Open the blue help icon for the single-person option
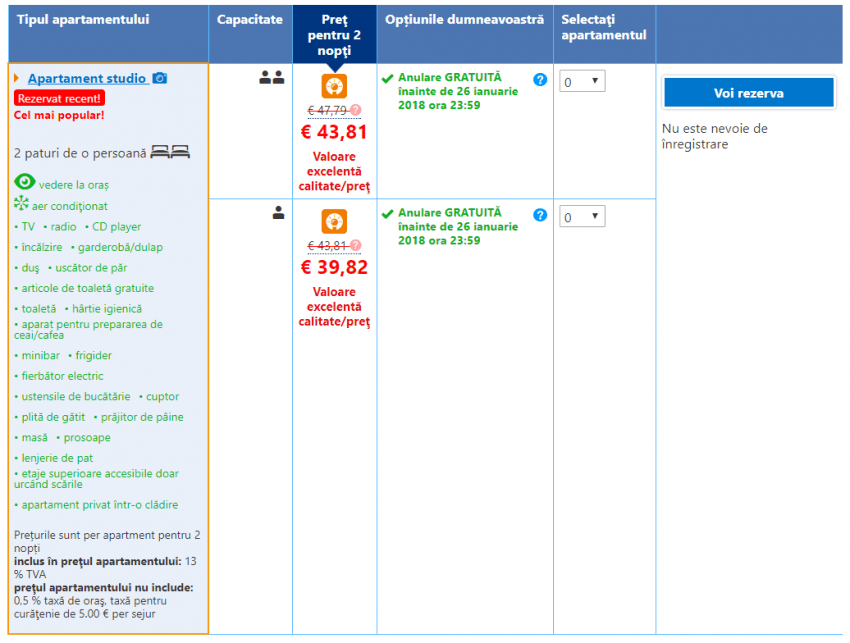Screen dimensions: 850x643 click(540, 215)
